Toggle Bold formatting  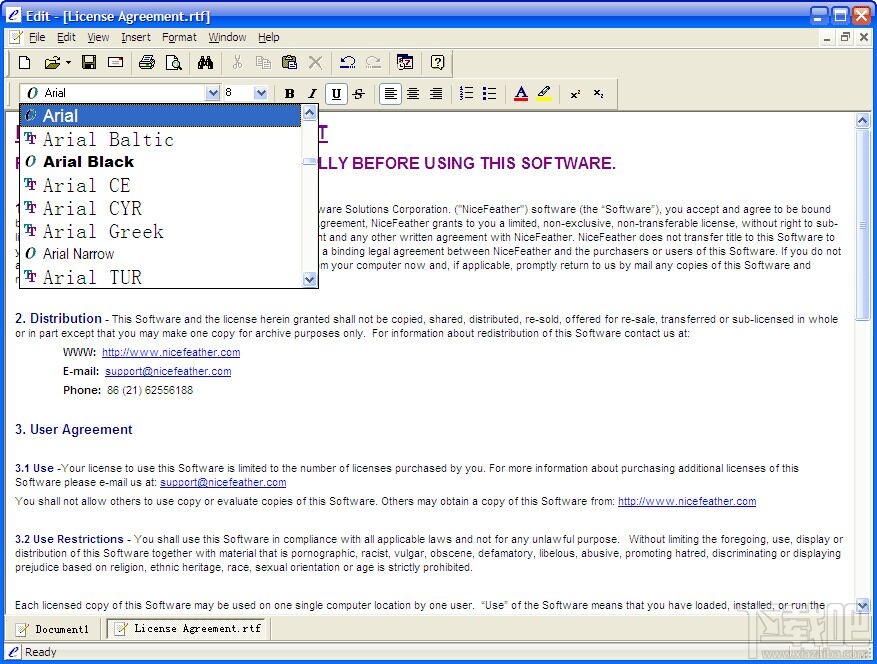click(289, 93)
